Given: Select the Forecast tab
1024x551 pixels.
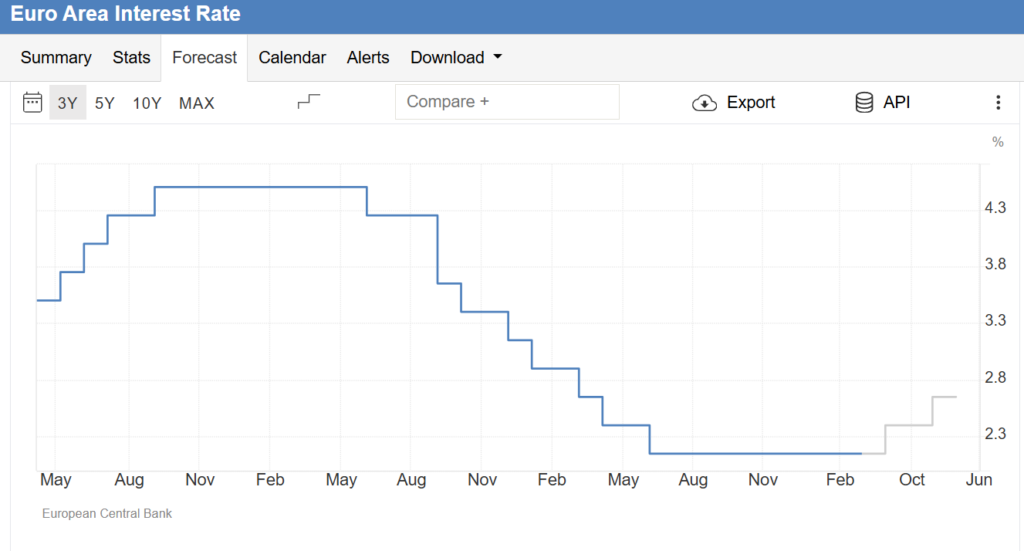Looking at the screenshot, I should click(205, 58).
